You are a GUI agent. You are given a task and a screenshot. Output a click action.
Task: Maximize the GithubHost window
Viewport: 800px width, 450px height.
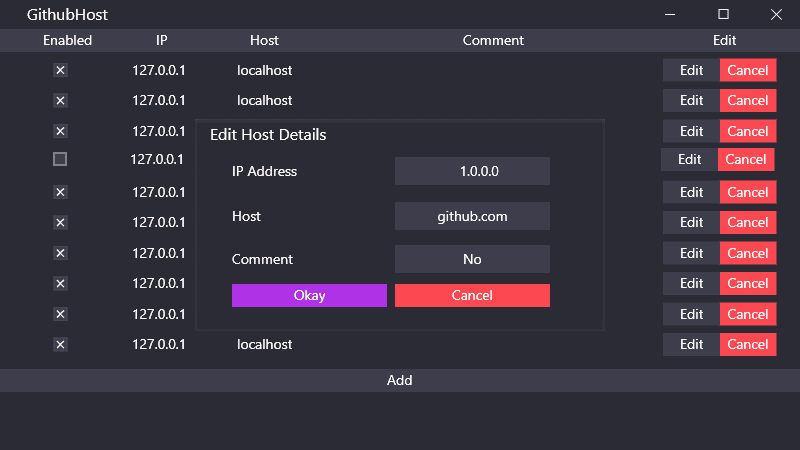723,14
